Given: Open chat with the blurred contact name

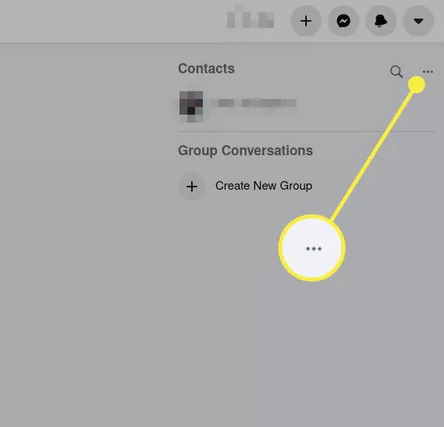Looking at the screenshot, I should click(x=257, y=103).
